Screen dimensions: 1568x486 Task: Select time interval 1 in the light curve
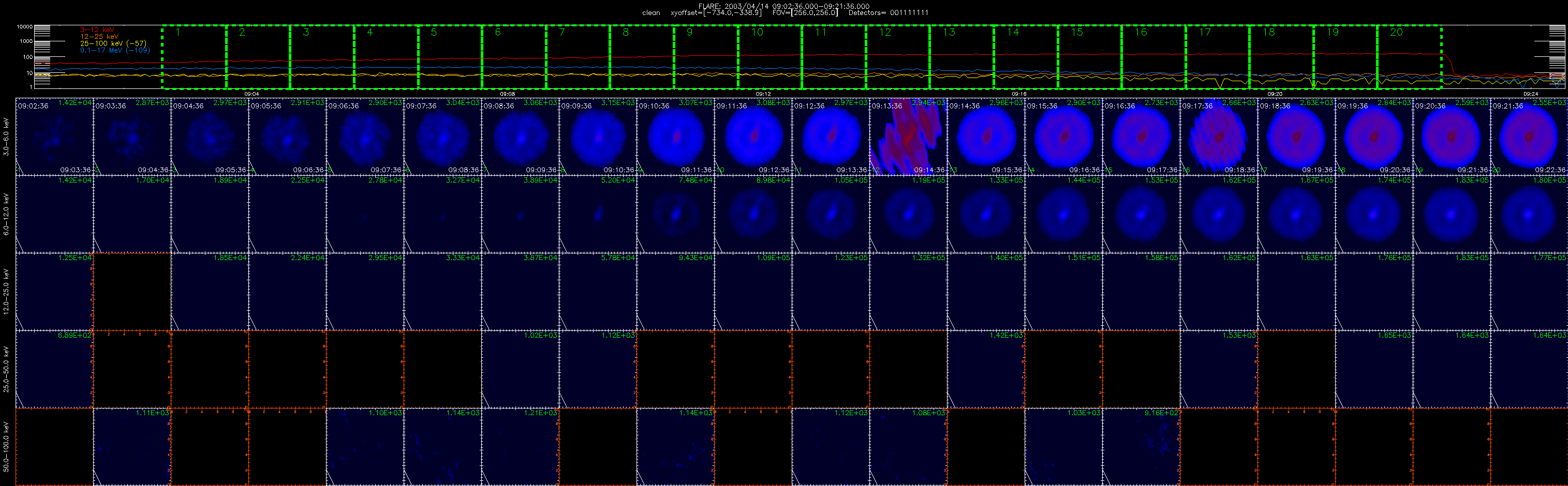(x=194, y=56)
